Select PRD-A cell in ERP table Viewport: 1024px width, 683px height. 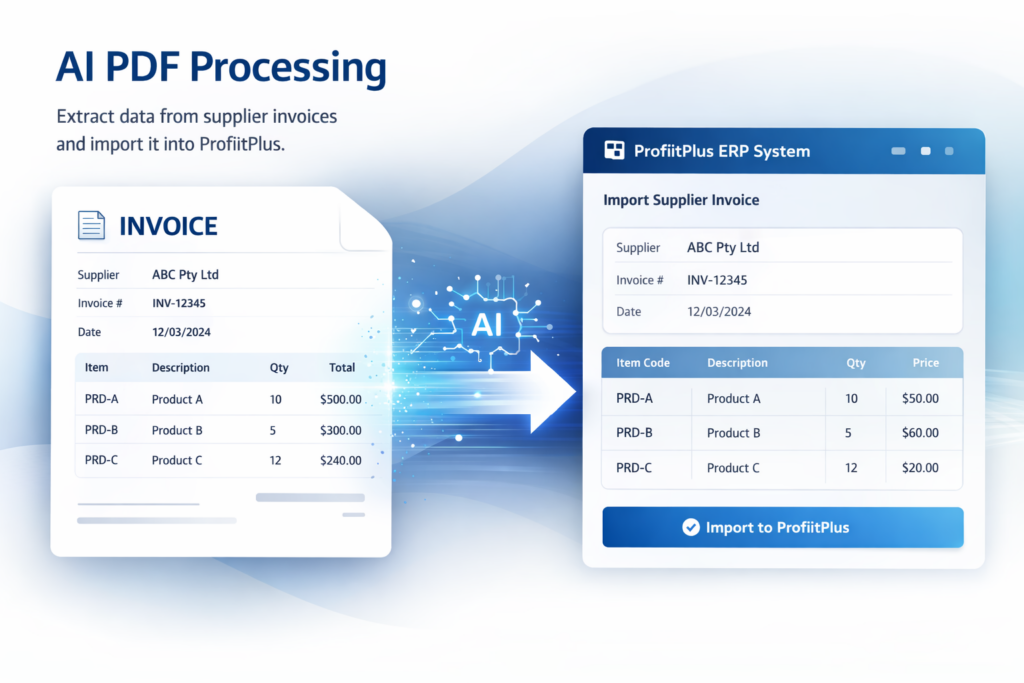point(634,398)
